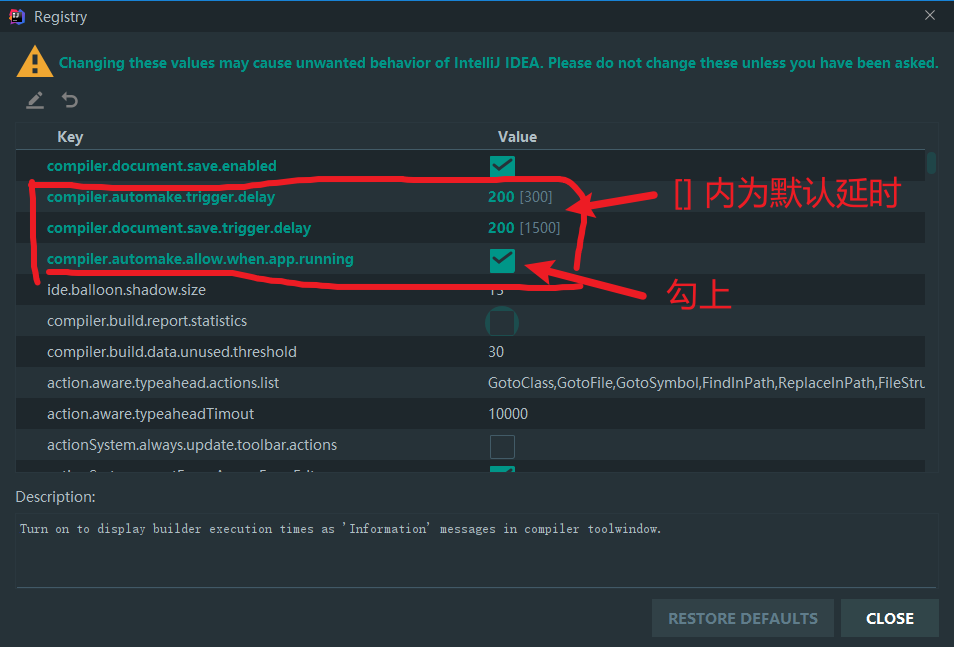This screenshot has width=954, height=647.
Task: Click the revert arrow icon in the toolbar
Action: pos(70,100)
